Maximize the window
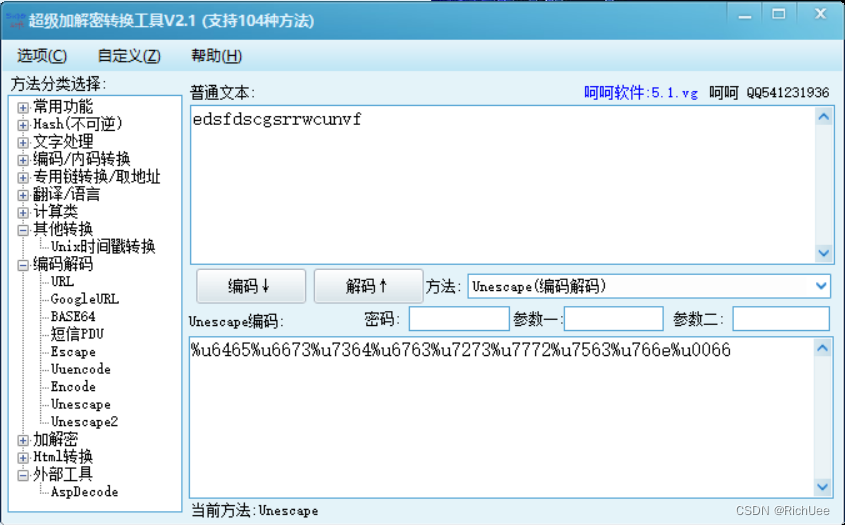The image size is (845, 525). pyautogui.click(x=779, y=15)
